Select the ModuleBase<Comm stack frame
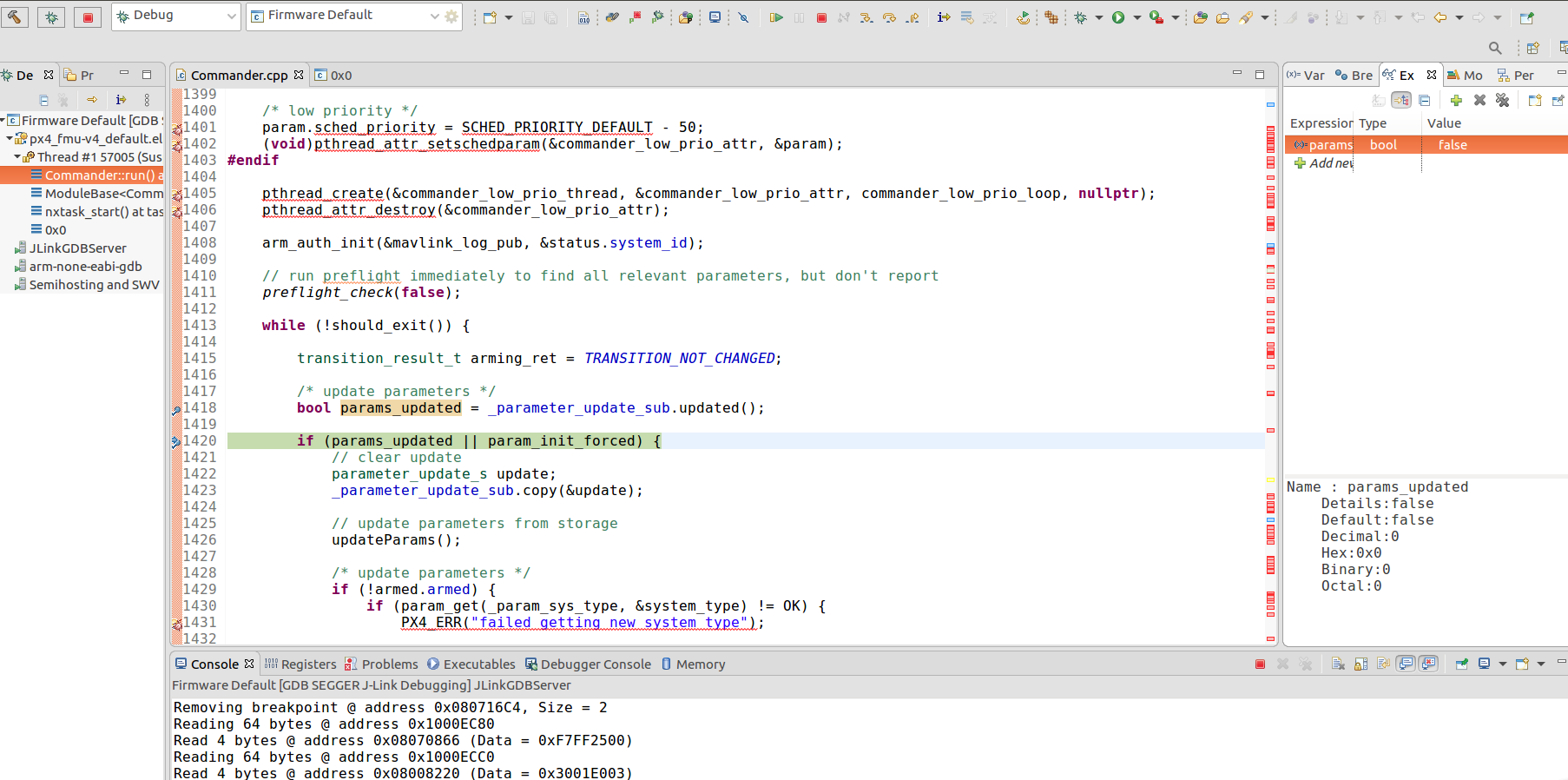Image resolution: width=1568 pixels, height=780 pixels. [96, 194]
